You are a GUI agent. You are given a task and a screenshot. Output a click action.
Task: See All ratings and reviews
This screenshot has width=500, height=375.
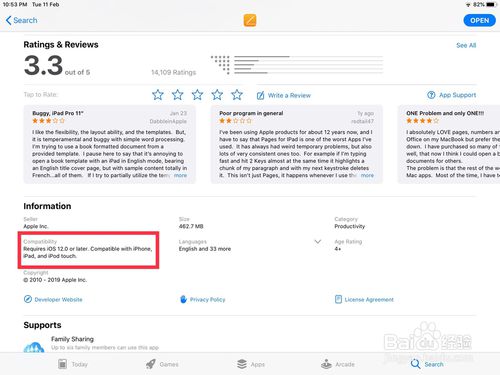click(466, 45)
